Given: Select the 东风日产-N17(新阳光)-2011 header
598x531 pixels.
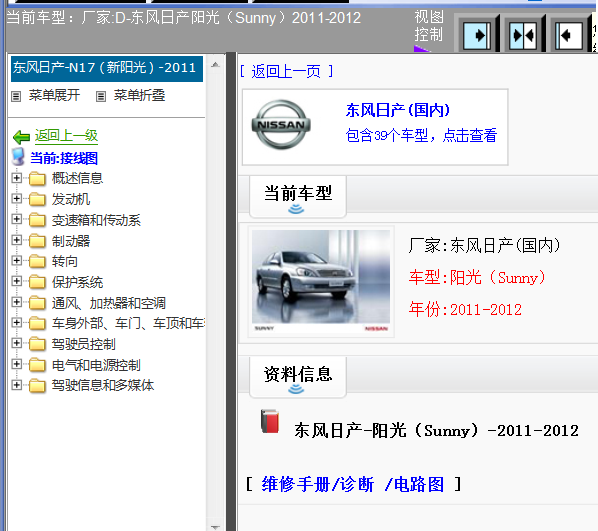Looking at the screenshot, I should click(x=107, y=69).
